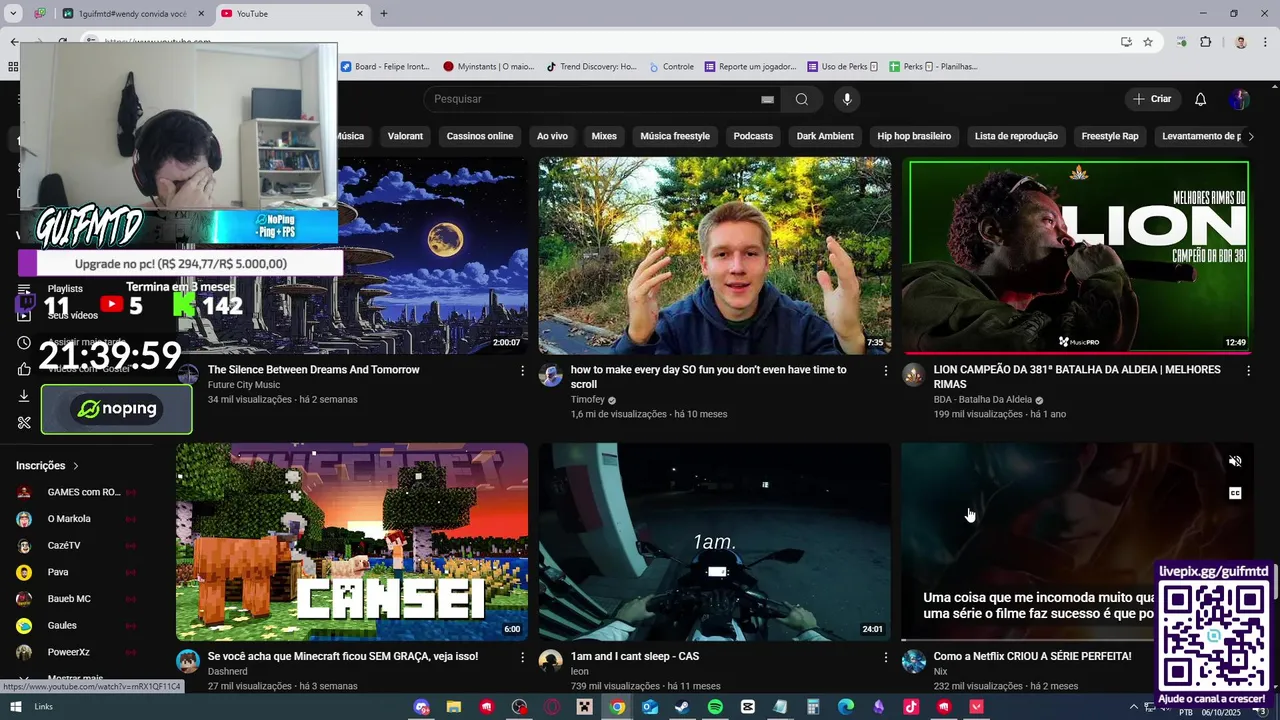Open Myinstants bookmark
This screenshot has height=720, width=1280.
click(489, 67)
